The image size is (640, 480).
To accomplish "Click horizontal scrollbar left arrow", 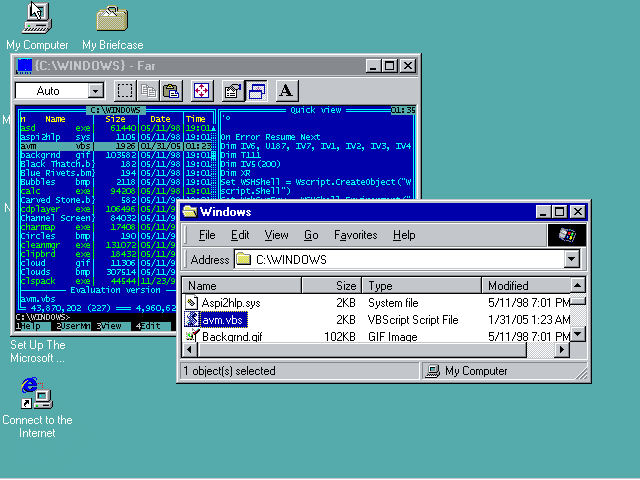I will [189, 350].
